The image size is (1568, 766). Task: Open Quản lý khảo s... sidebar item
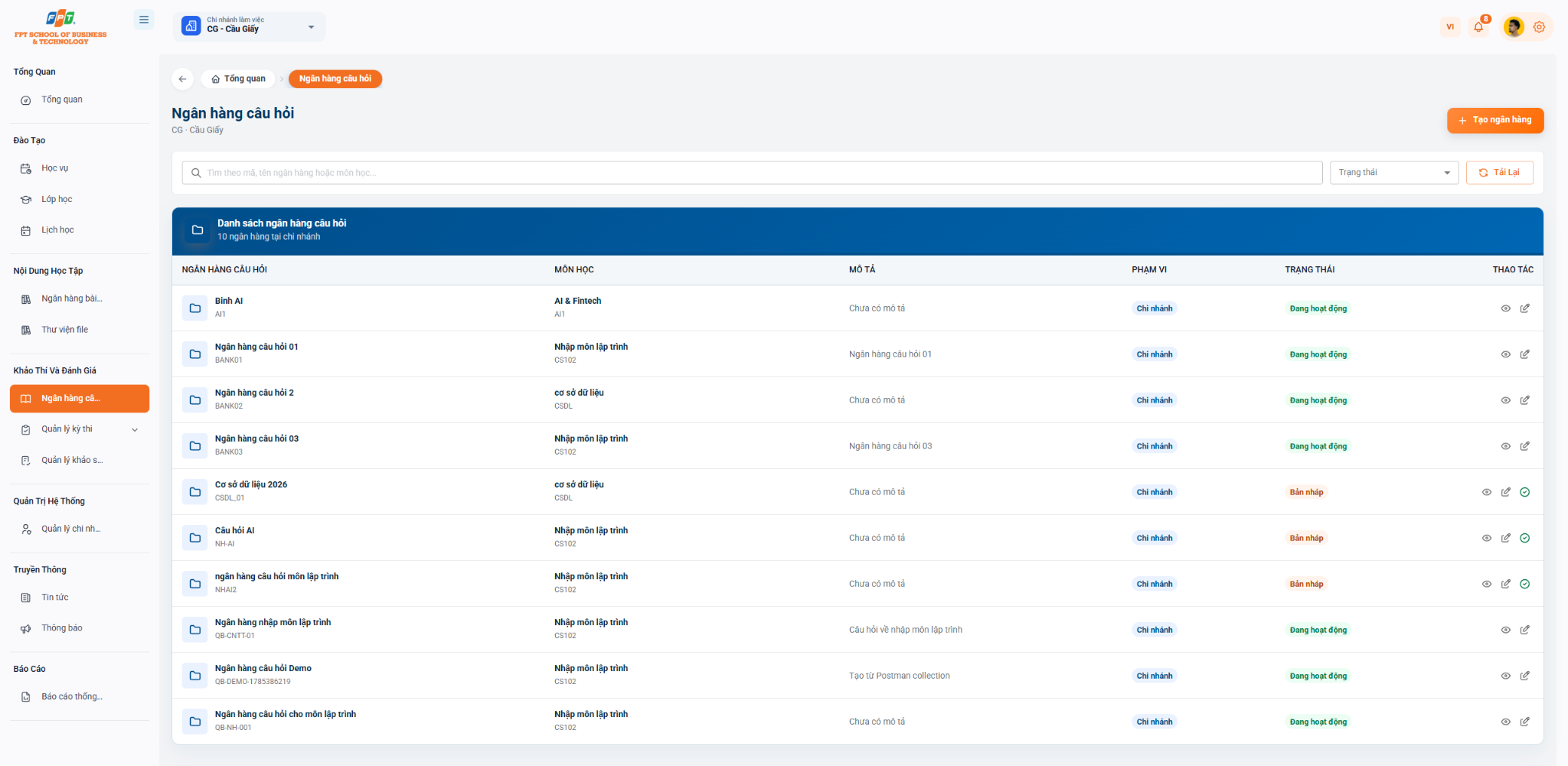pyautogui.click(x=80, y=460)
